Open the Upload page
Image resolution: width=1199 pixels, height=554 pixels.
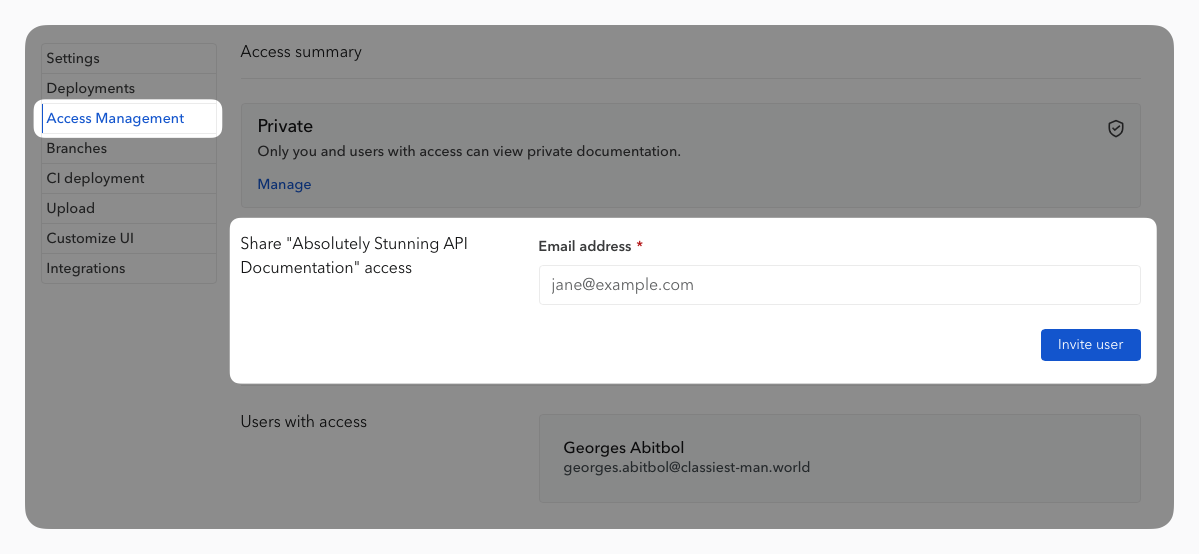(x=70, y=209)
